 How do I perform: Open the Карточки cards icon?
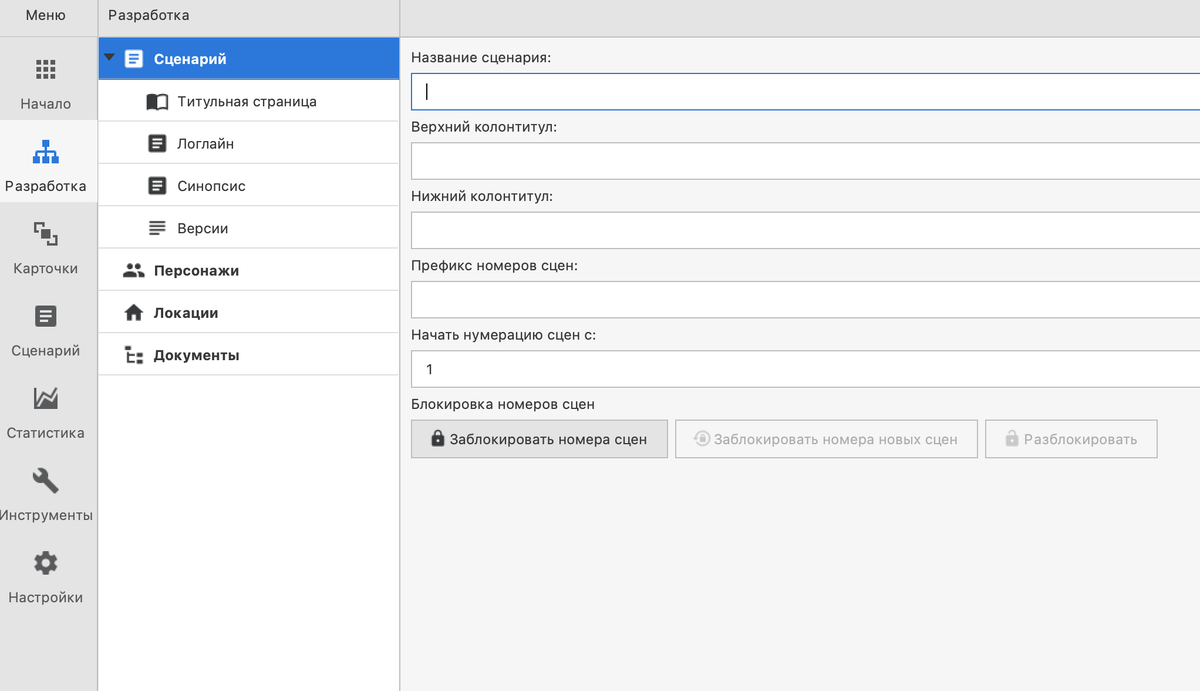46,234
